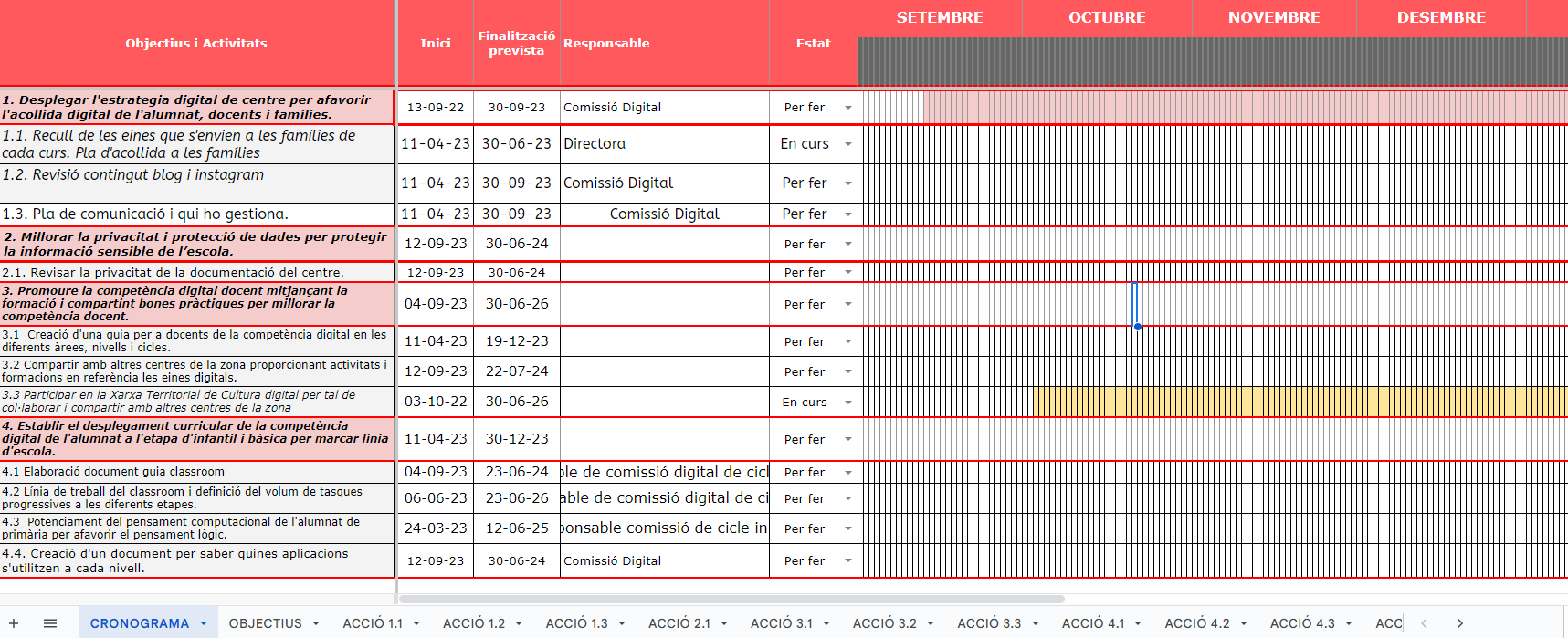The height and width of the screenshot is (638, 1568).
Task: Open status dropdown for objective 1 row
Action: [847, 108]
